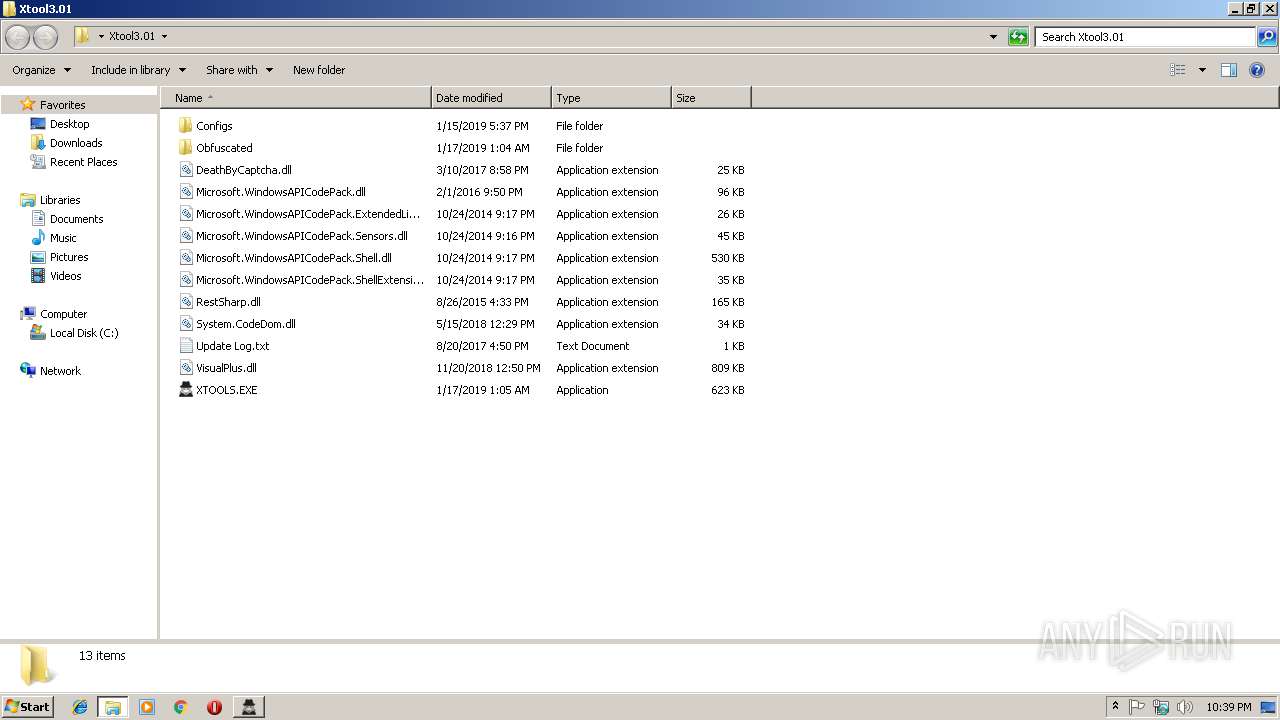Open the breadcrumb root arrow before Xtool3.01
The image size is (1280, 720).
click(x=101, y=37)
